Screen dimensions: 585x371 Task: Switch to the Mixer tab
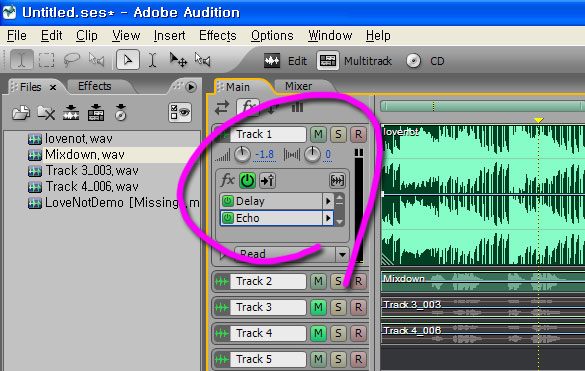pyautogui.click(x=298, y=86)
